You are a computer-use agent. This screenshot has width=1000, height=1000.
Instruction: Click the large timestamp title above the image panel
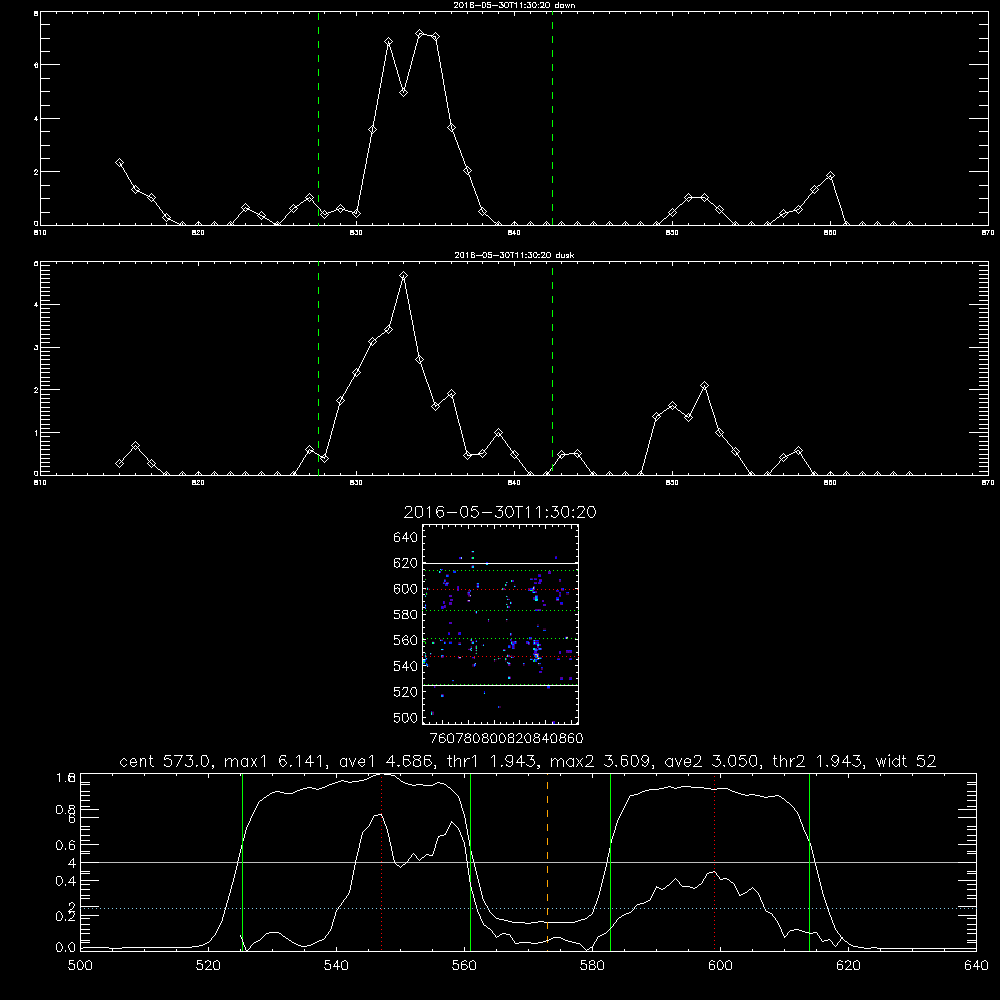pyautogui.click(x=500, y=512)
